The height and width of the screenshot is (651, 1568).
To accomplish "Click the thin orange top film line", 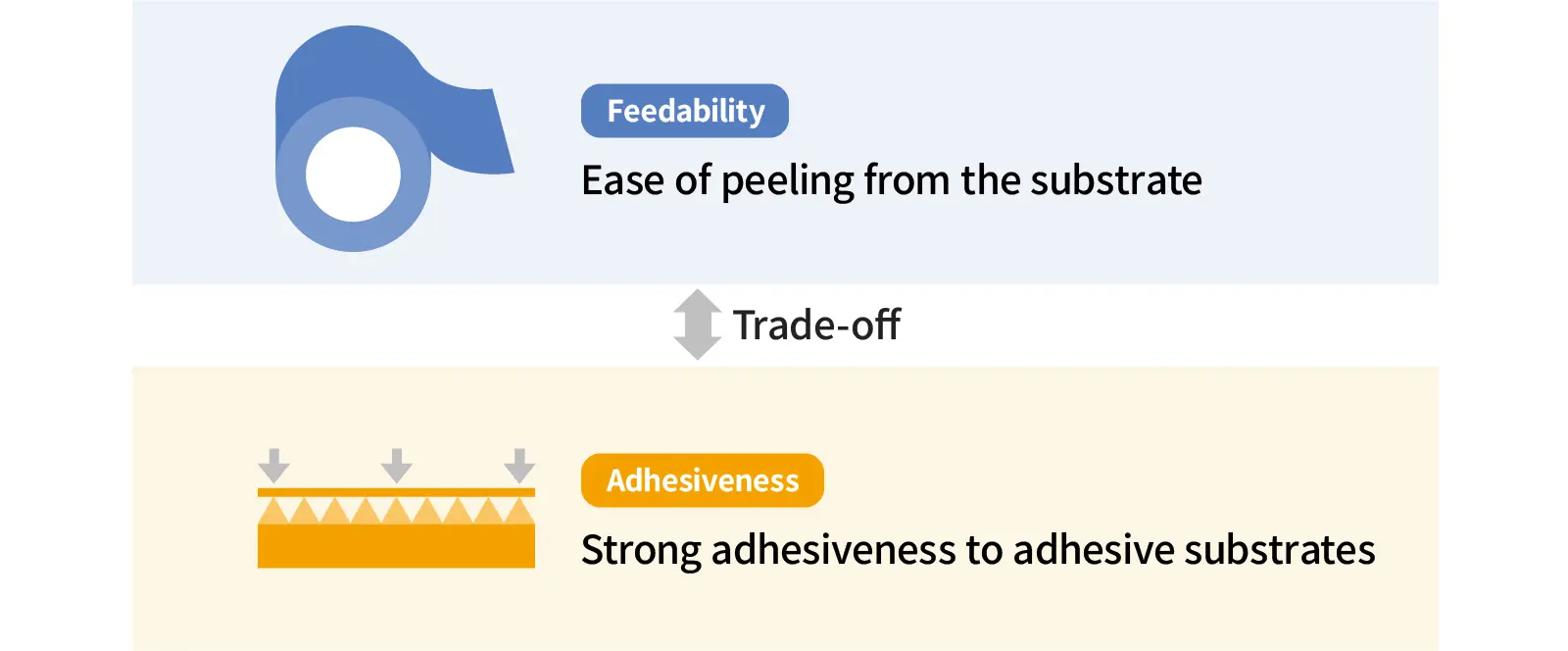I will [x=396, y=492].
